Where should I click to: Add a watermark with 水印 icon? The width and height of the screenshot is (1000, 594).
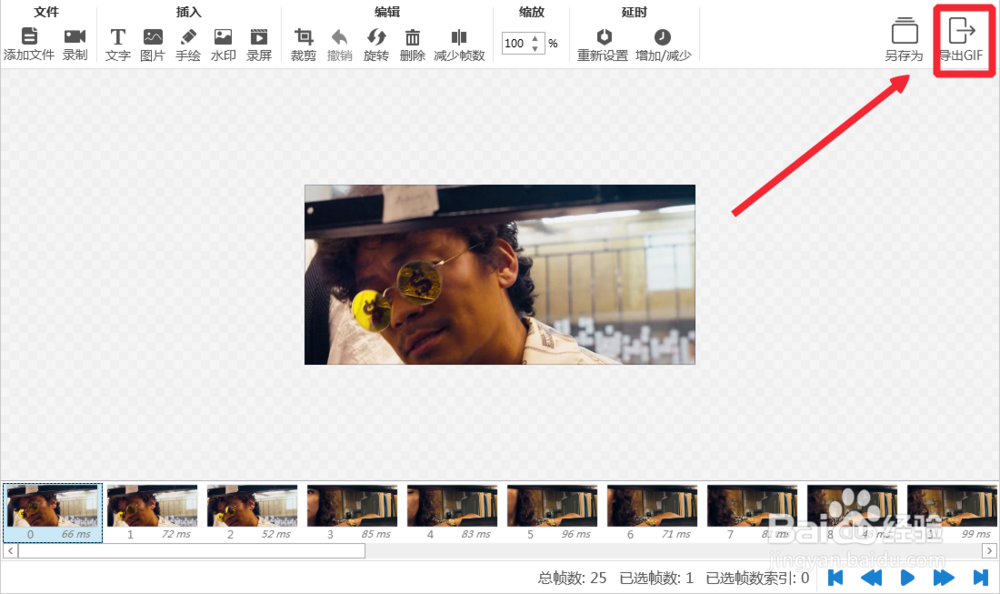[223, 36]
